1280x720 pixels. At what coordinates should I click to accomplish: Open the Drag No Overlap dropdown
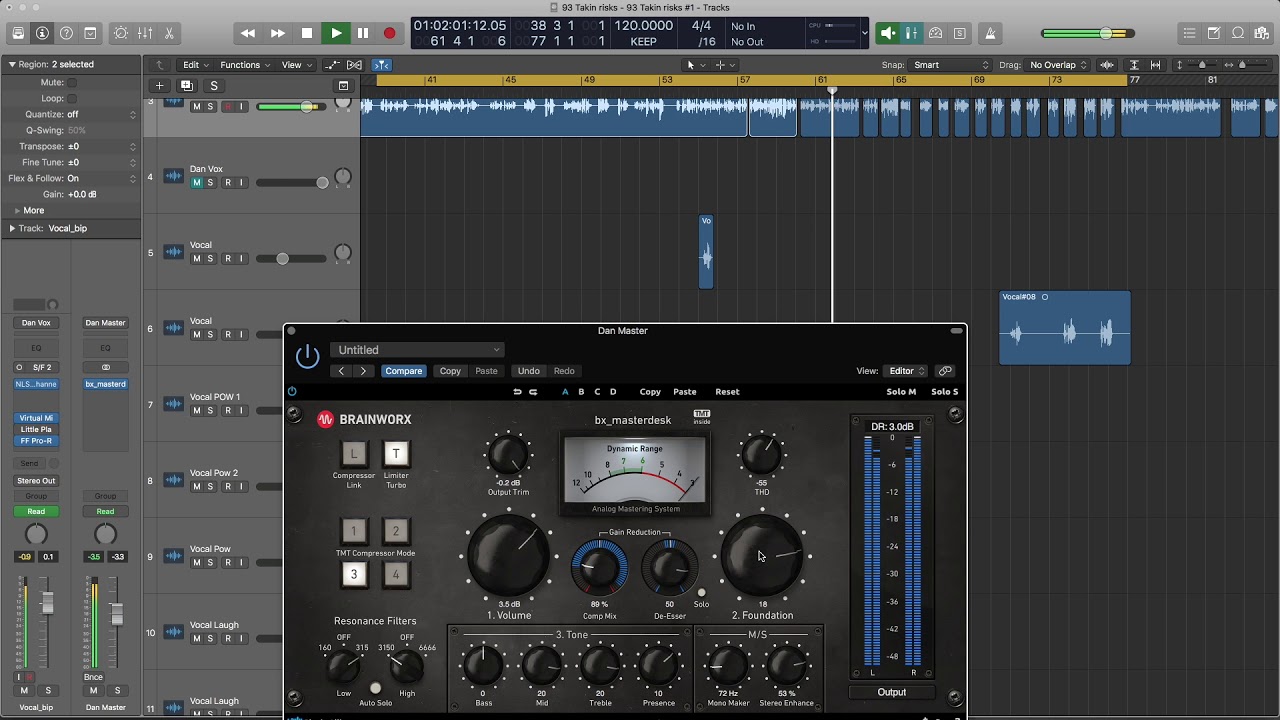point(1058,65)
